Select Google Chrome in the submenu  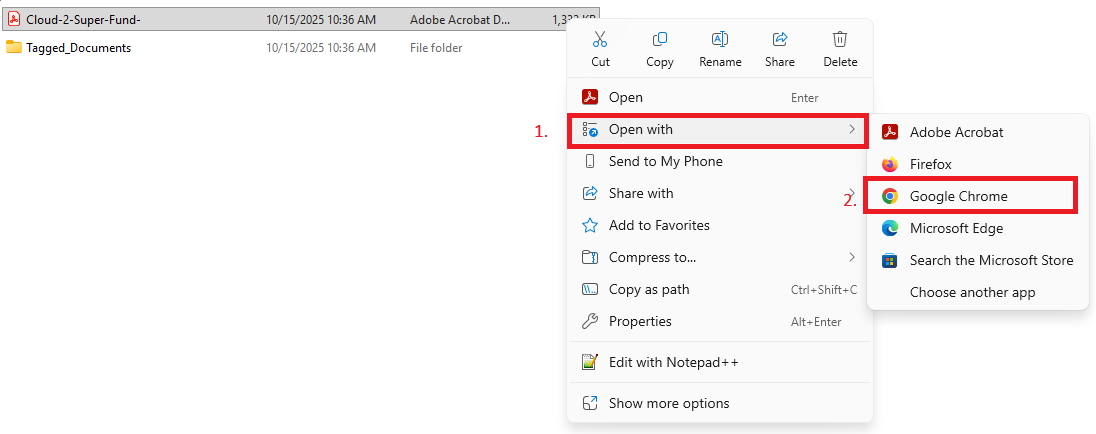[x=958, y=196]
